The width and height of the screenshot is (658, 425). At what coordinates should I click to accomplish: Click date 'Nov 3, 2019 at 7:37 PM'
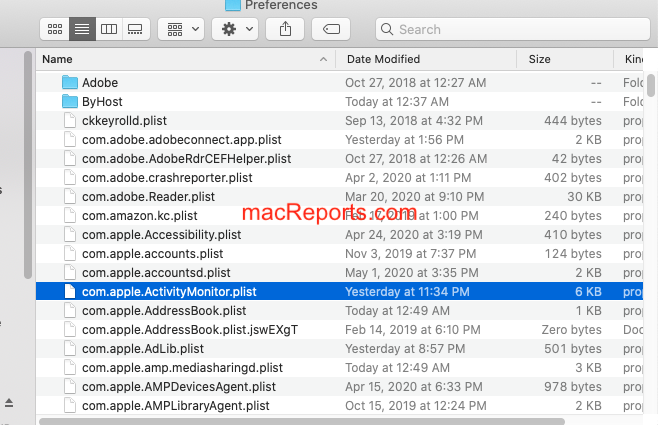pyautogui.click(x=410, y=253)
